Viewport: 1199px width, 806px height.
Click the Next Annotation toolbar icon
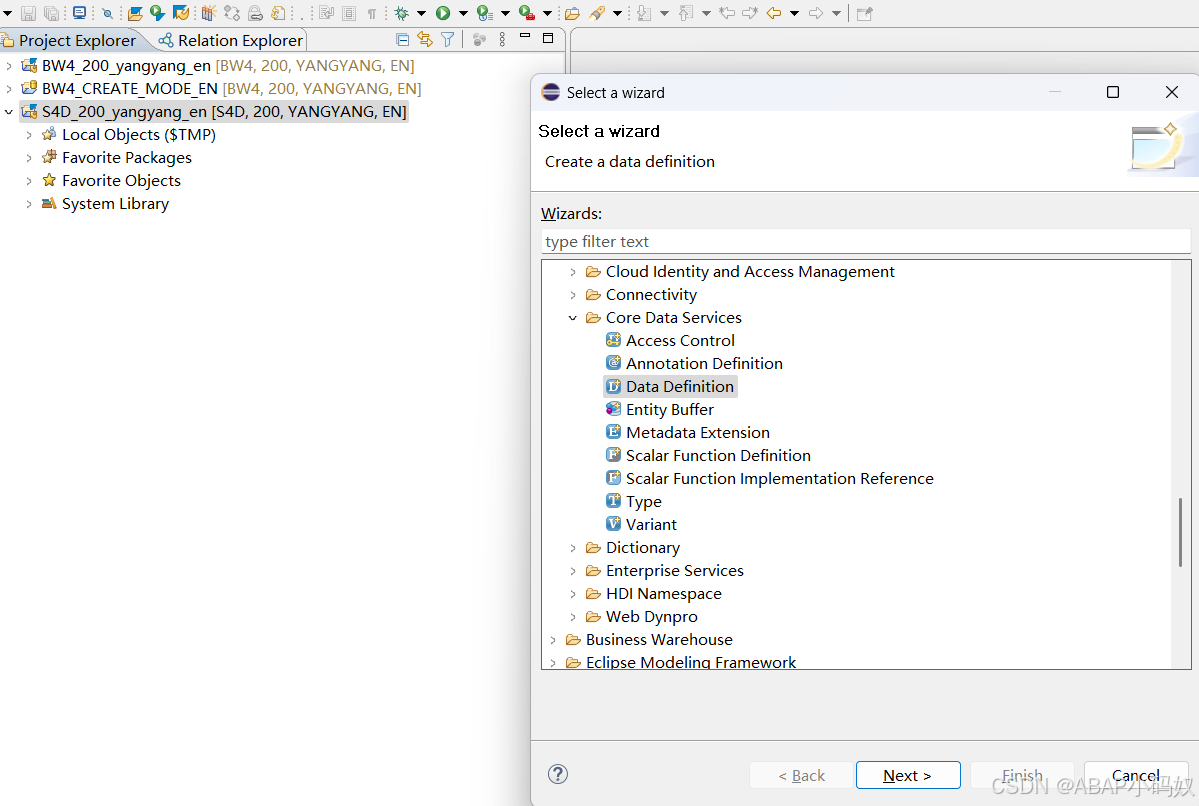(644, 13)
